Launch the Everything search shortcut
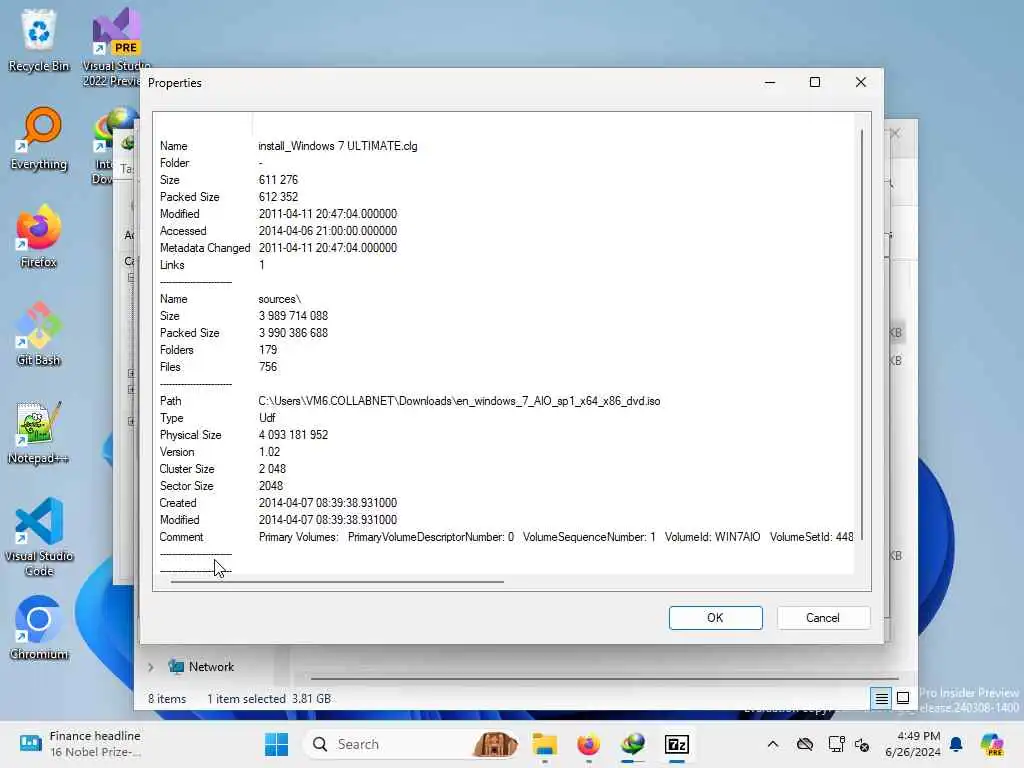 pos(39,138)
